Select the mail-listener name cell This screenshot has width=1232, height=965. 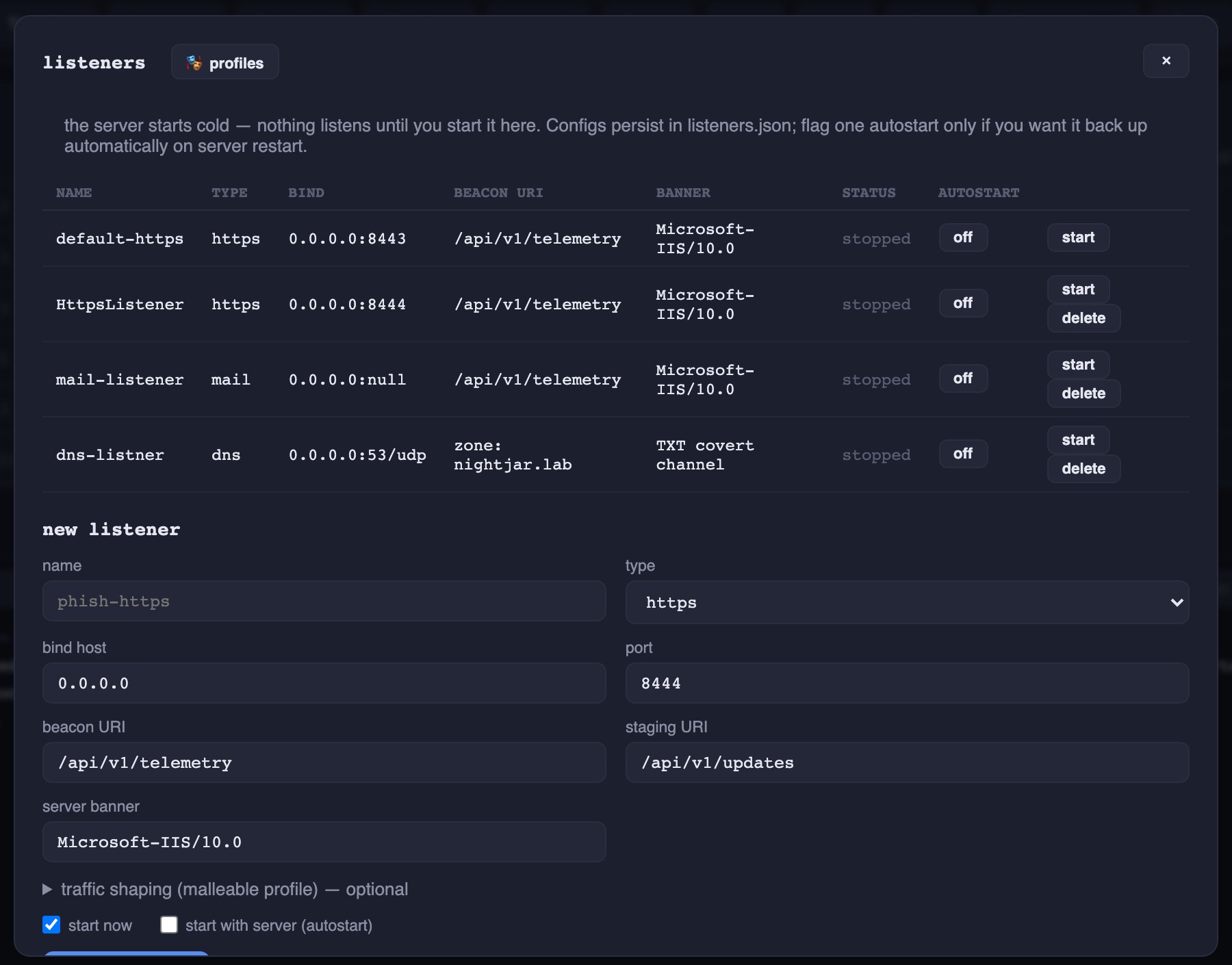pos(120,380)
